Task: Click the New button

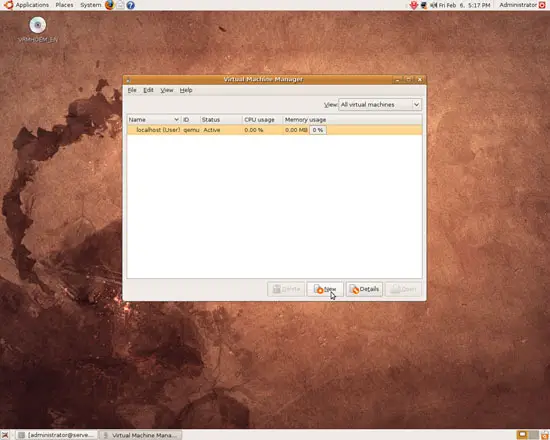Action: pyautogui.click(x=325, y=289)
